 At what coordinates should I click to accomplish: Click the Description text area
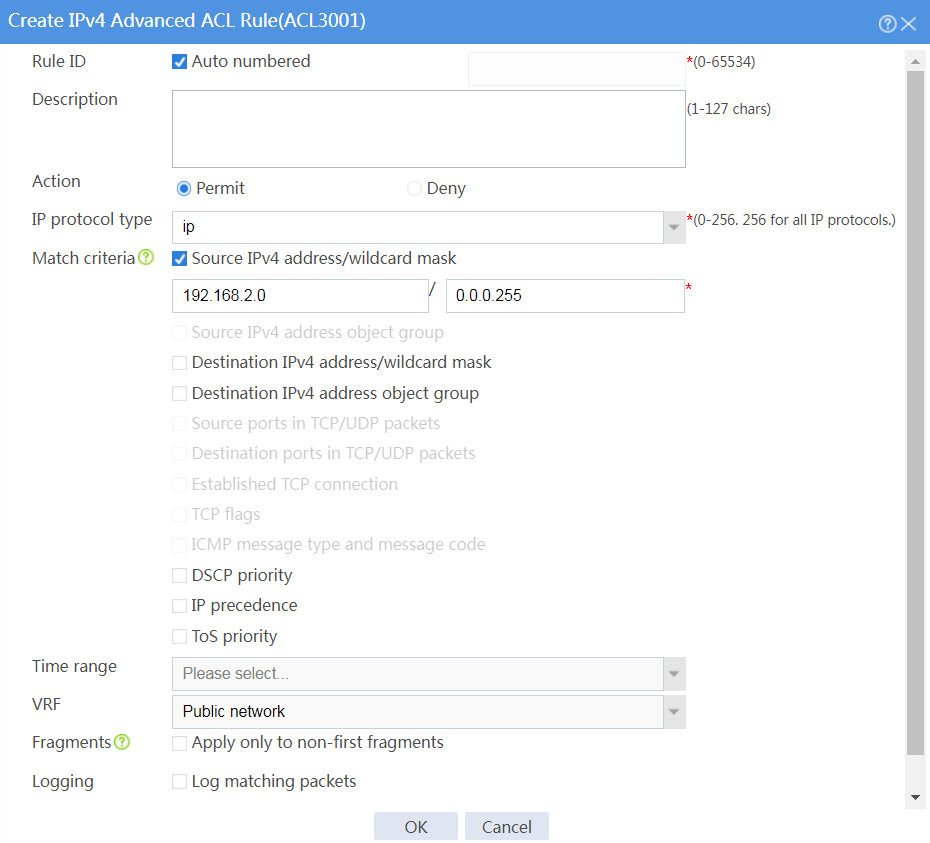pos(429,129)
